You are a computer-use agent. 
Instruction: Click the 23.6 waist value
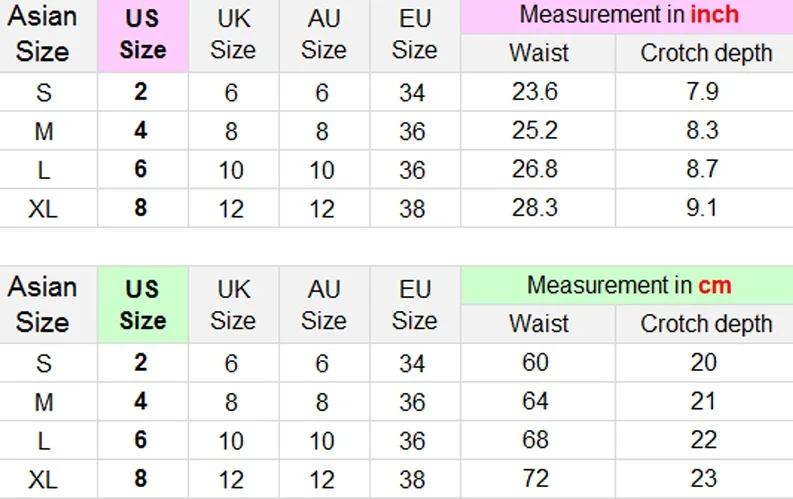tap(535, 92)
